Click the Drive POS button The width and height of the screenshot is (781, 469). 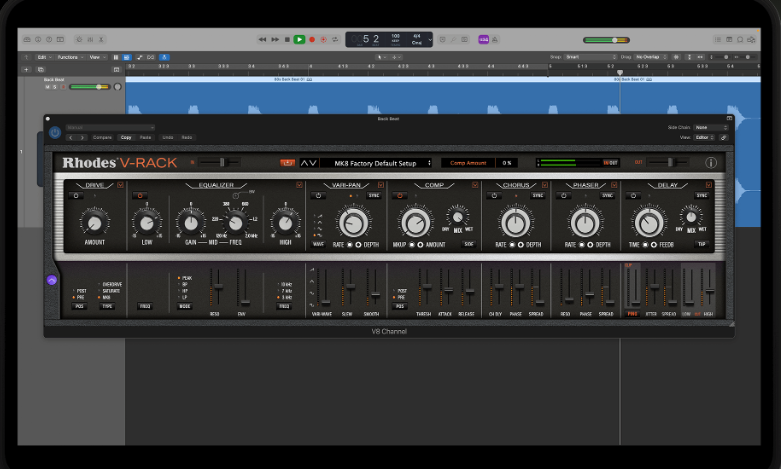click(79, 306)
